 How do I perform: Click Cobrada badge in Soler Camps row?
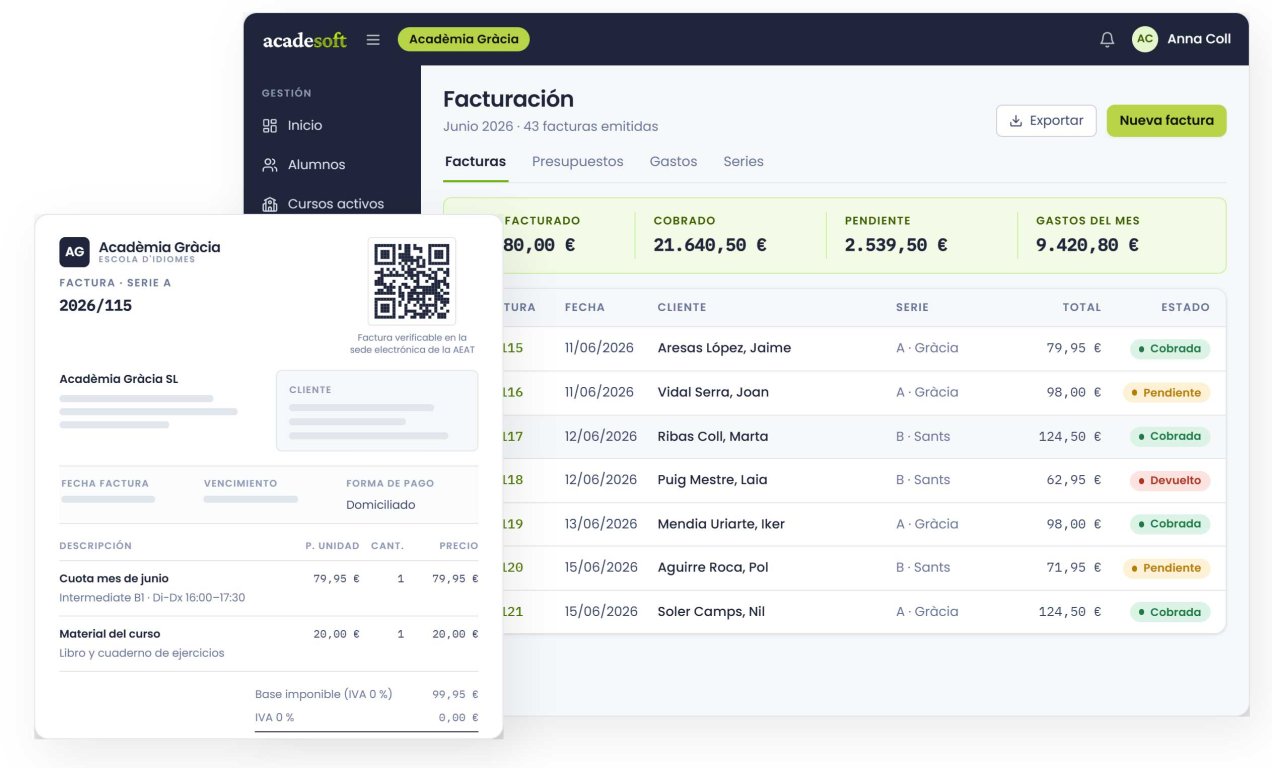point(1170,612)
